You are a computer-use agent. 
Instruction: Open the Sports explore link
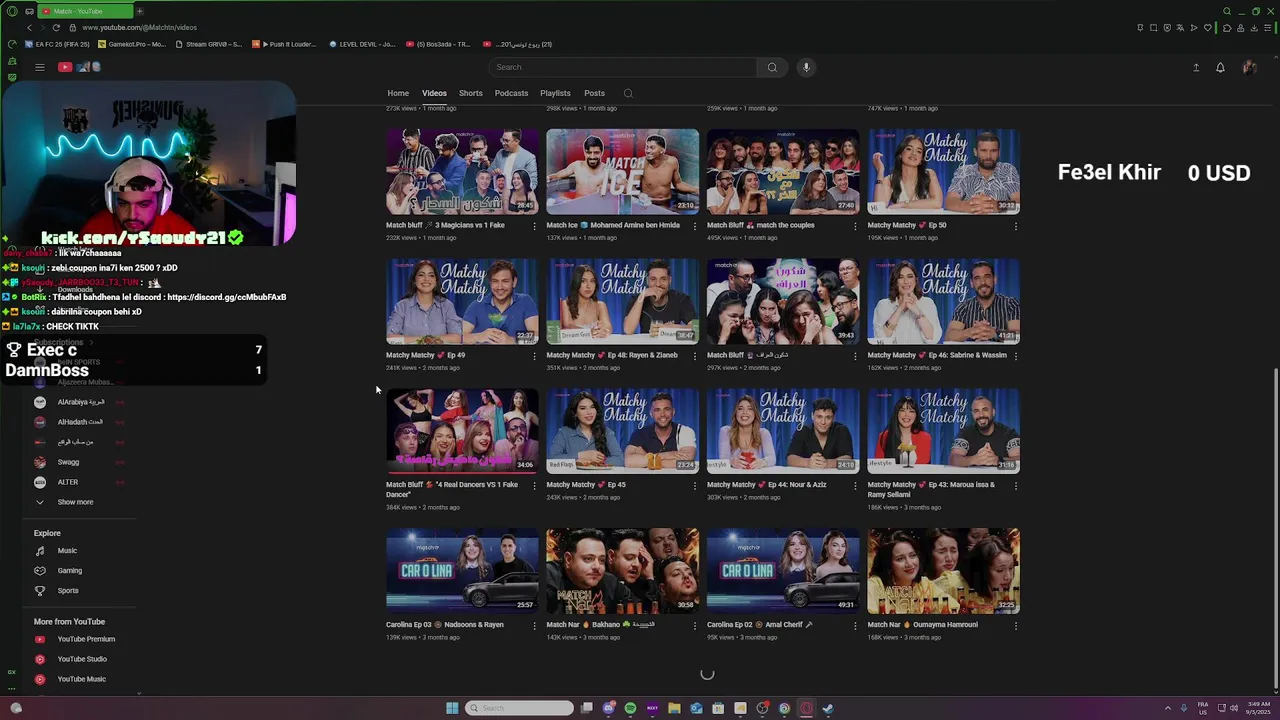[x=68, y=591]
